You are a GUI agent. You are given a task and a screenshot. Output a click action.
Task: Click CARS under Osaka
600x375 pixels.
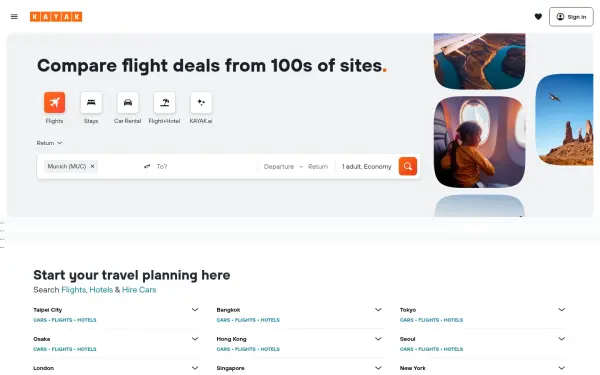click(x=40, y=349)
